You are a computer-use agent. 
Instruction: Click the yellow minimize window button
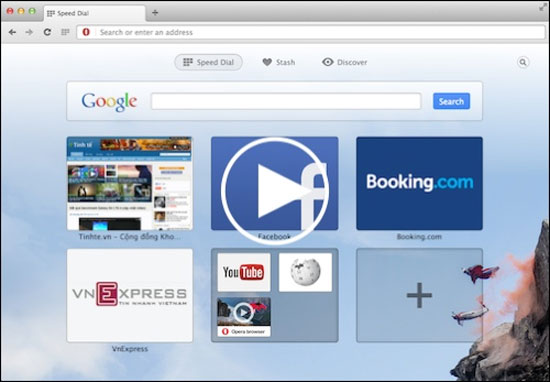(21, 11)
